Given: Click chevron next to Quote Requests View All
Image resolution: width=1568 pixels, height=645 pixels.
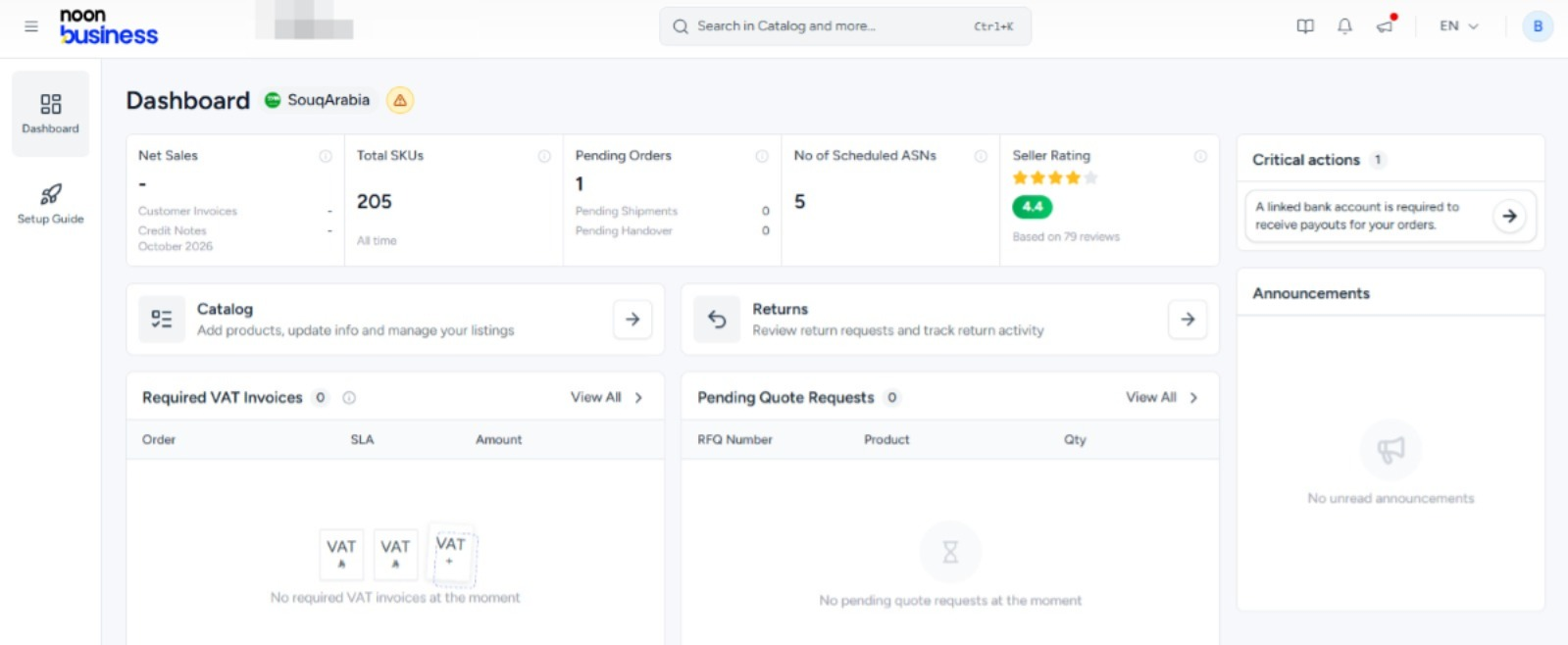Looking at the screenshot, I should click(1193, 397).
